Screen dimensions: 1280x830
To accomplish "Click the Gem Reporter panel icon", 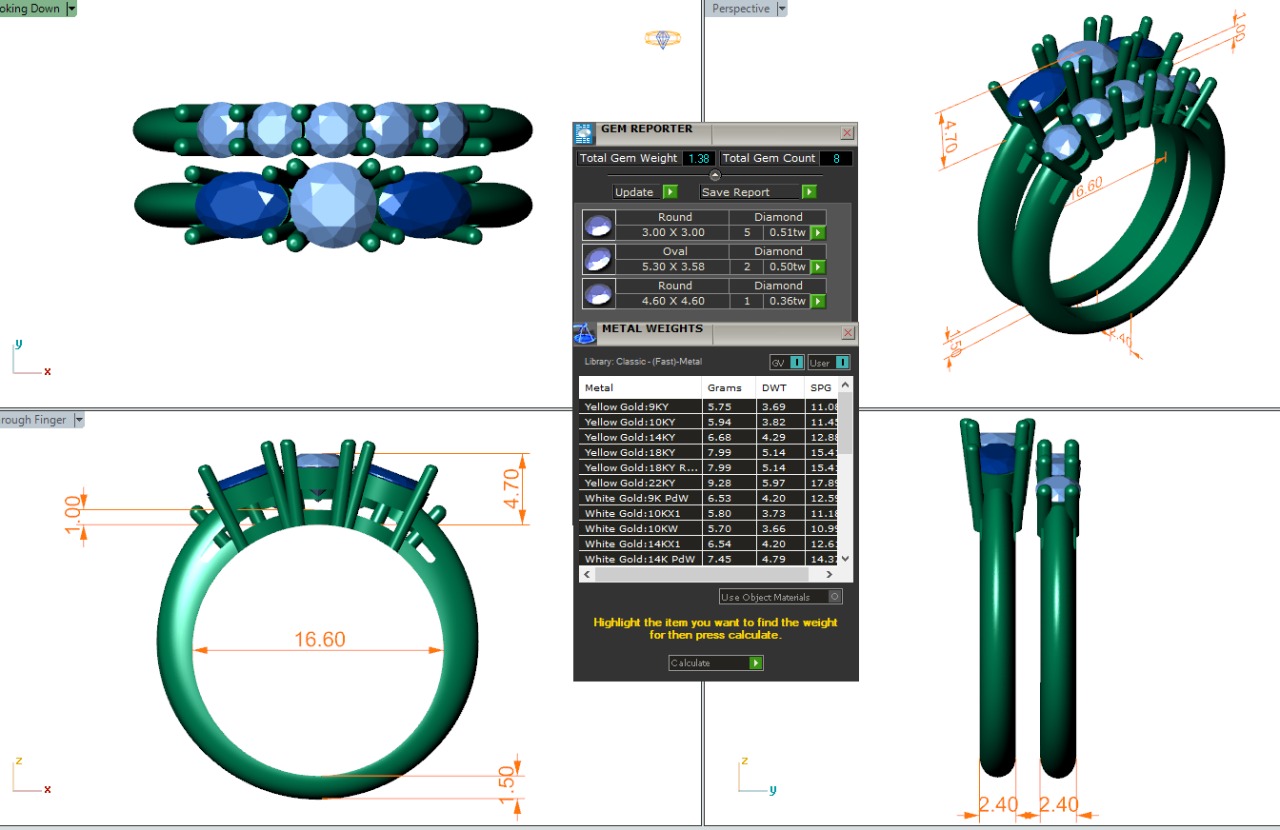I will click(584, 134).
